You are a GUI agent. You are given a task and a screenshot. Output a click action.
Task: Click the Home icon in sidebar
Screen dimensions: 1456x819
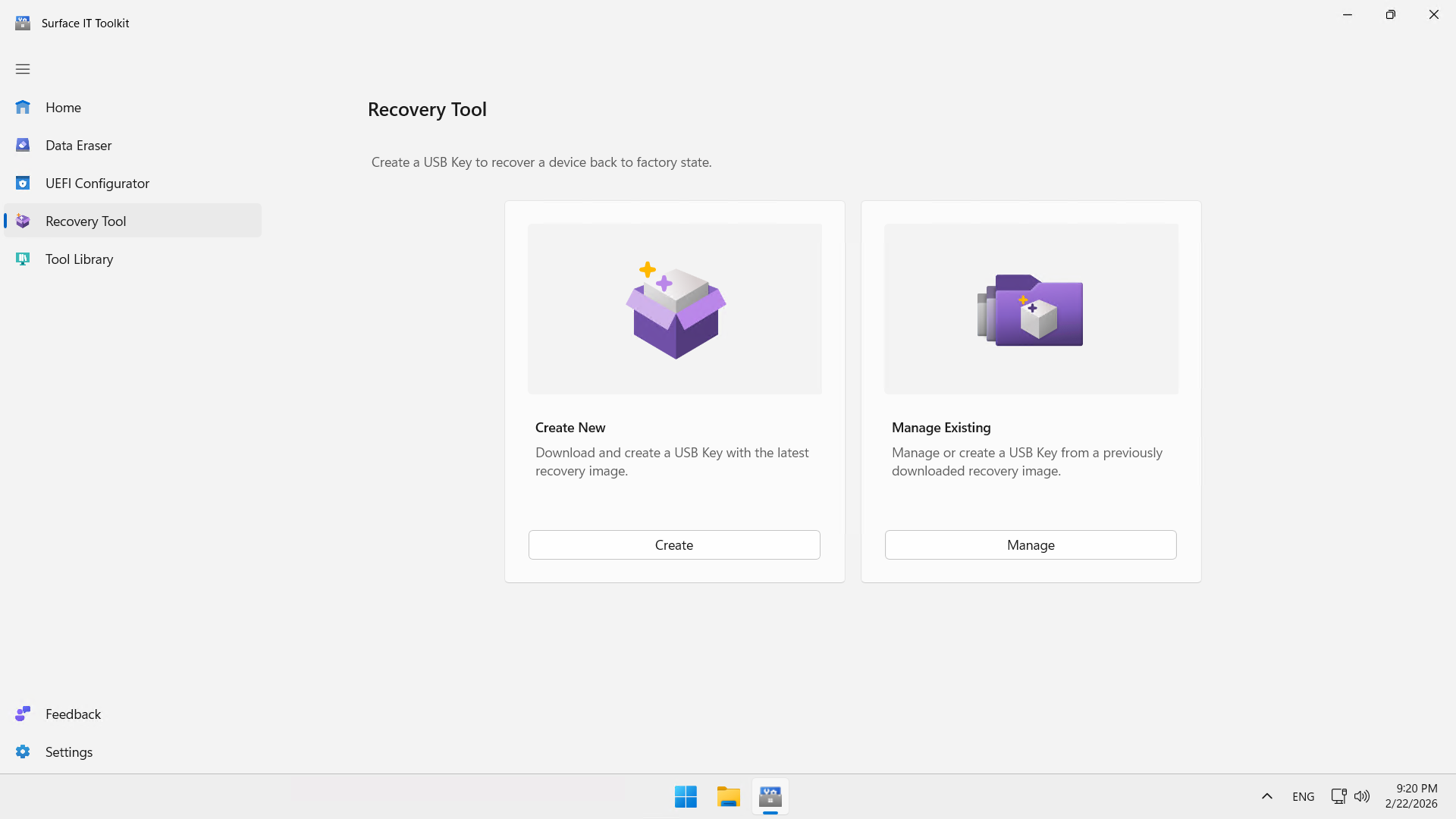pos(23,108)
